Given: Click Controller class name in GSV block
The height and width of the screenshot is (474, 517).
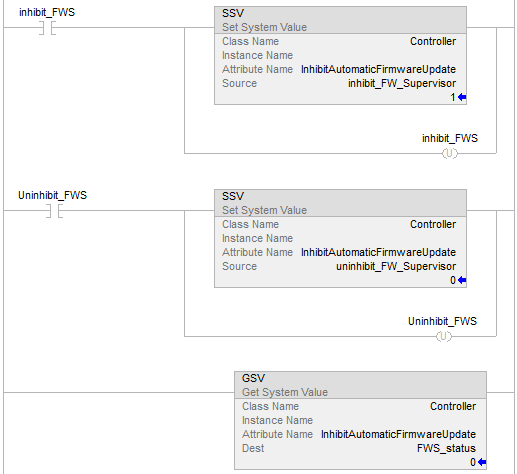Looking at the screenshot, I should (453, 406).
